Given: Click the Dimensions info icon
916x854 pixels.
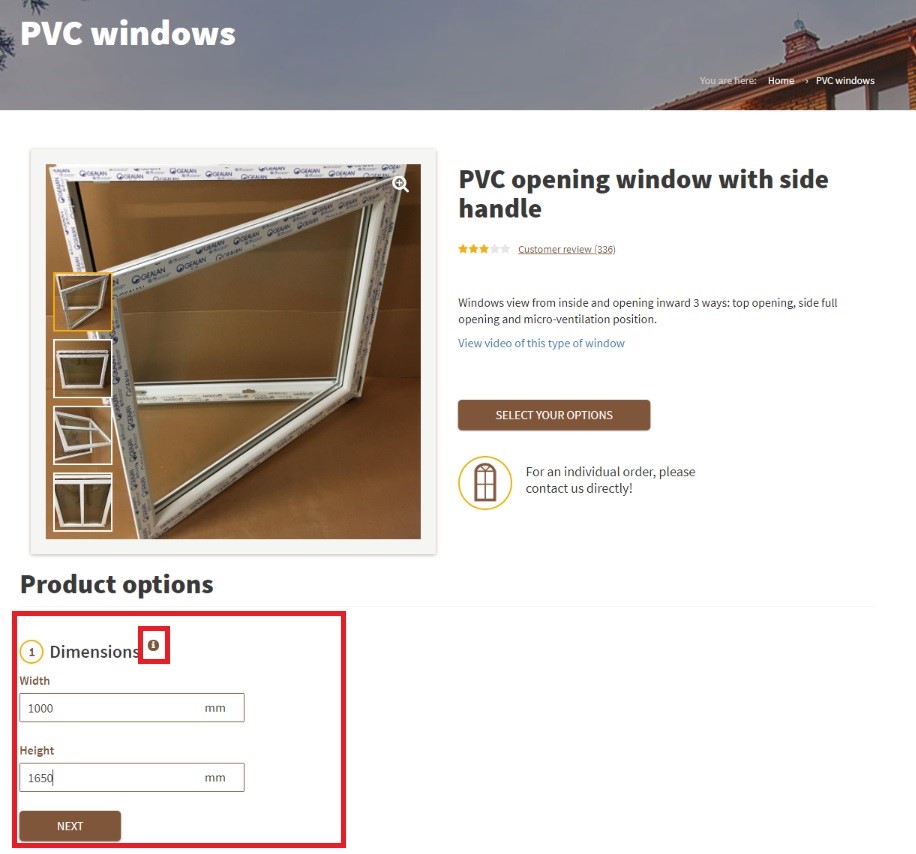Looking at the screenshot, I should [153, 645].
